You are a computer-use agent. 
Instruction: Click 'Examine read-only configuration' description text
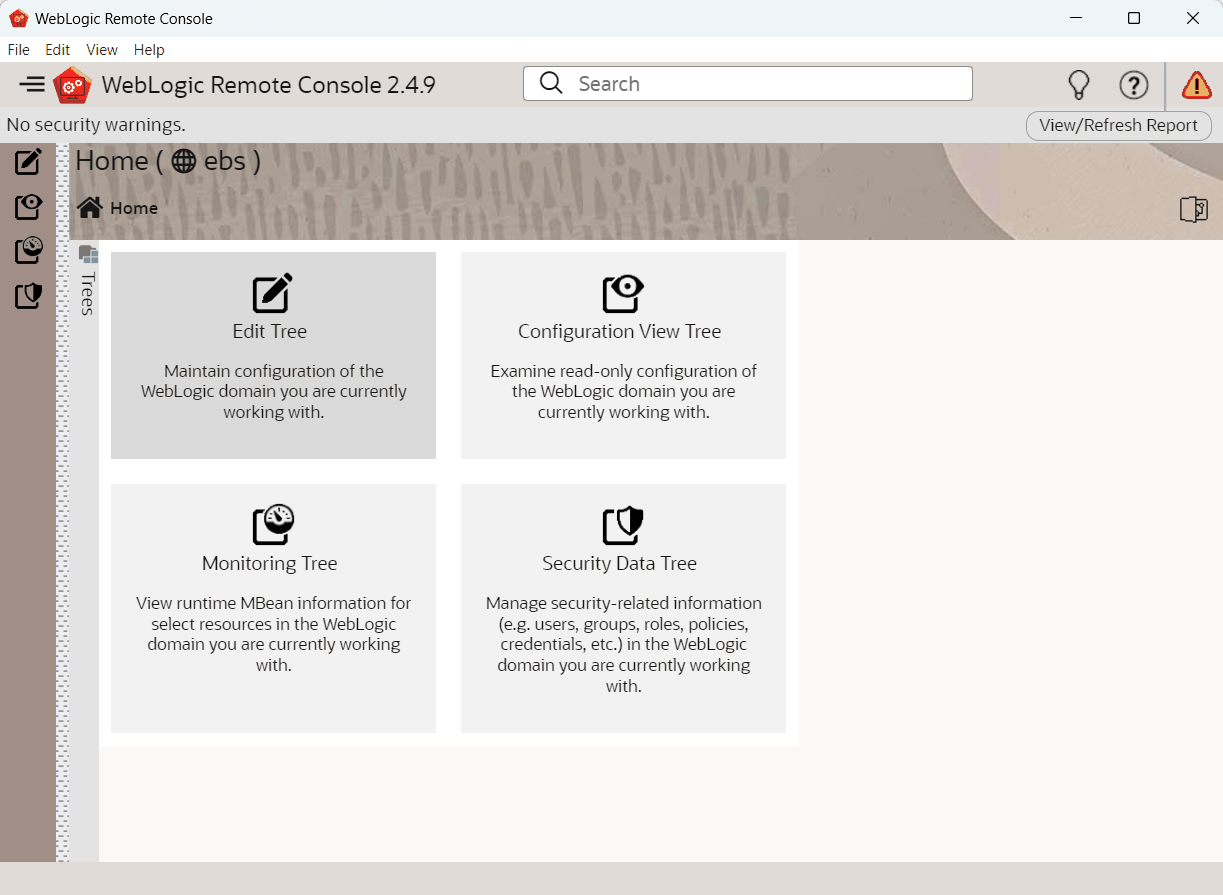tap(624, 371)
